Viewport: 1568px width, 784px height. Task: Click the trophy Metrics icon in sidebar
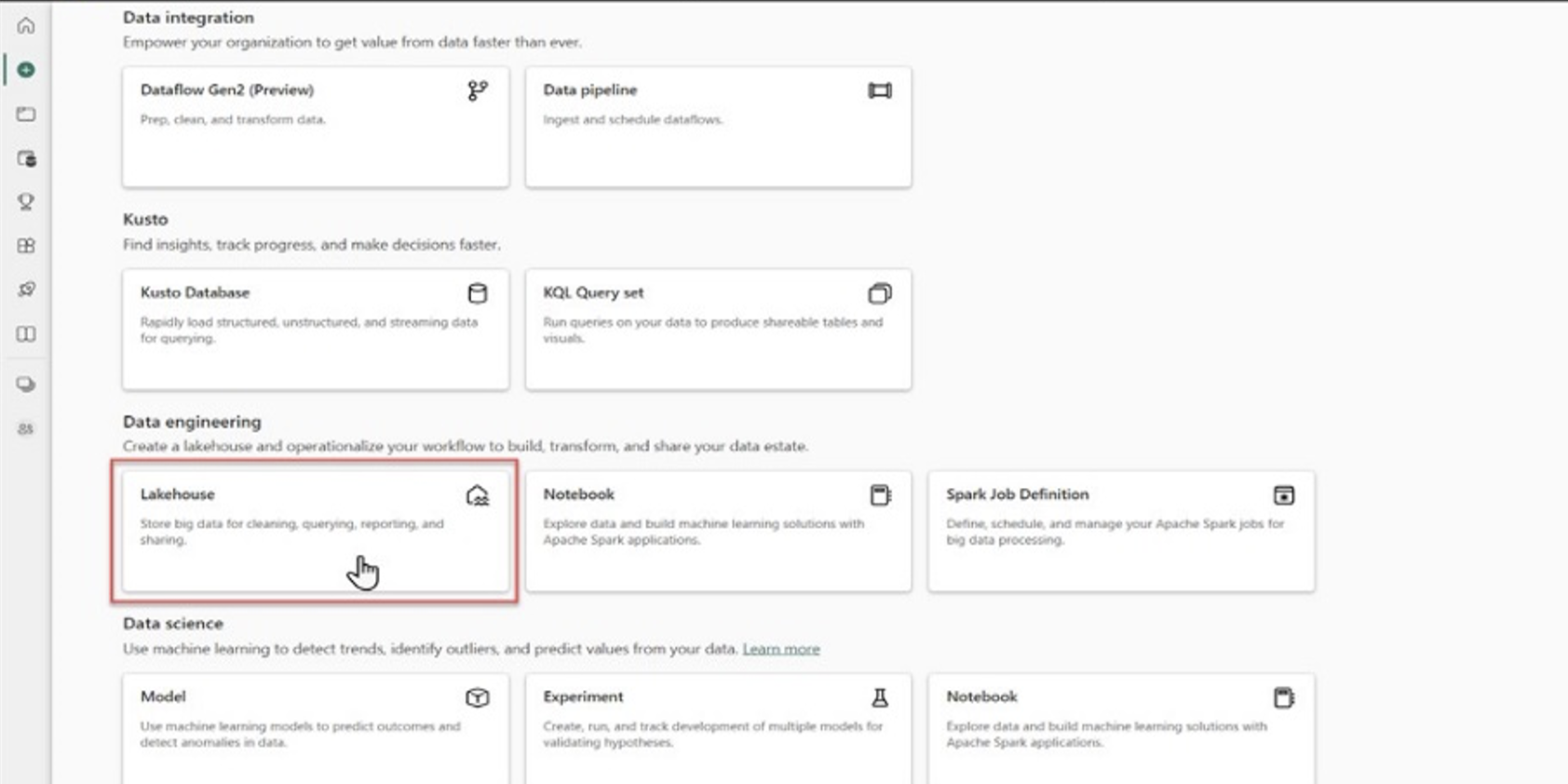[x=26, y=201]
